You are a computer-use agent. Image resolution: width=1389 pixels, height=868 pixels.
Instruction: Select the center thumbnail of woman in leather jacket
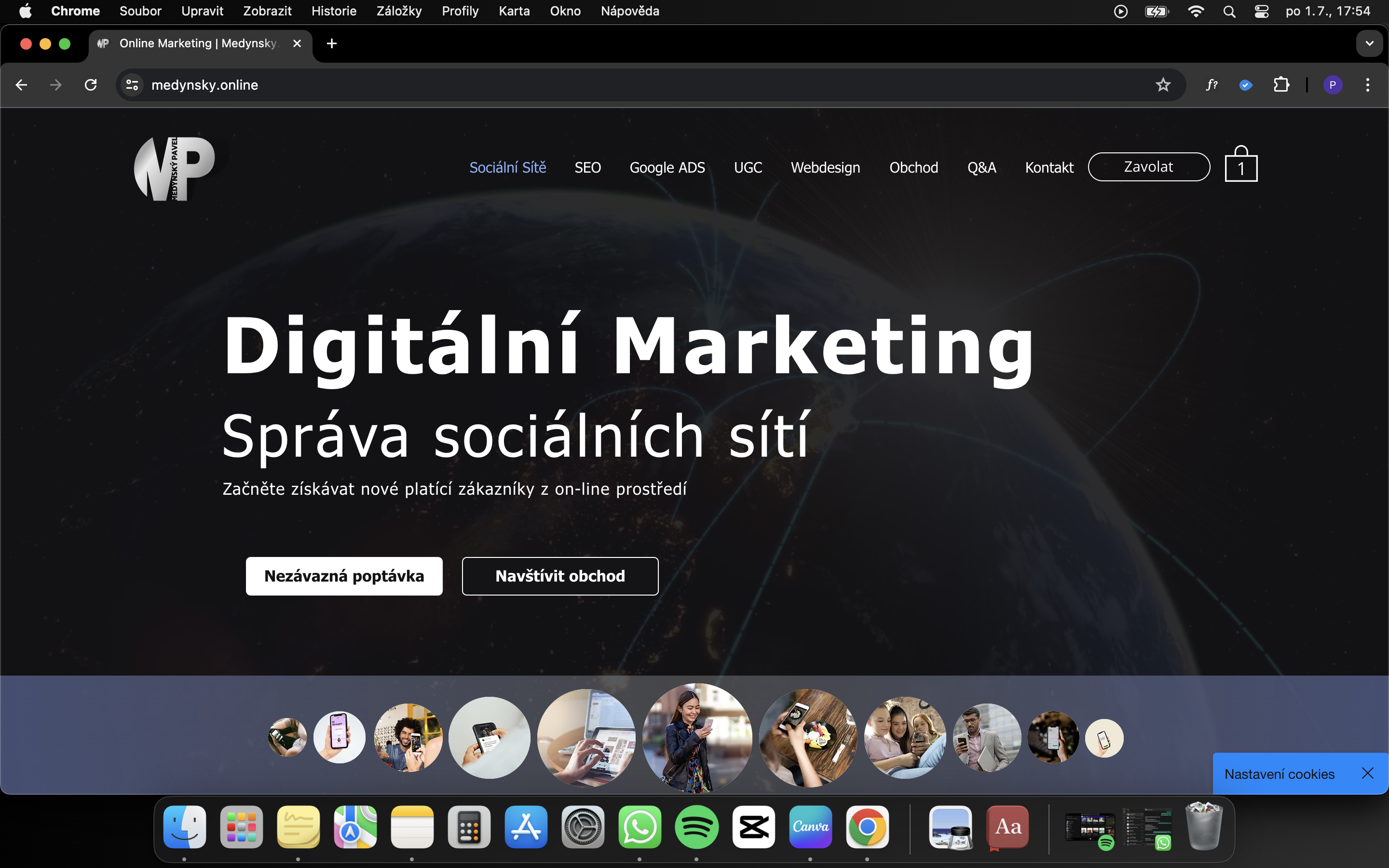697,737
